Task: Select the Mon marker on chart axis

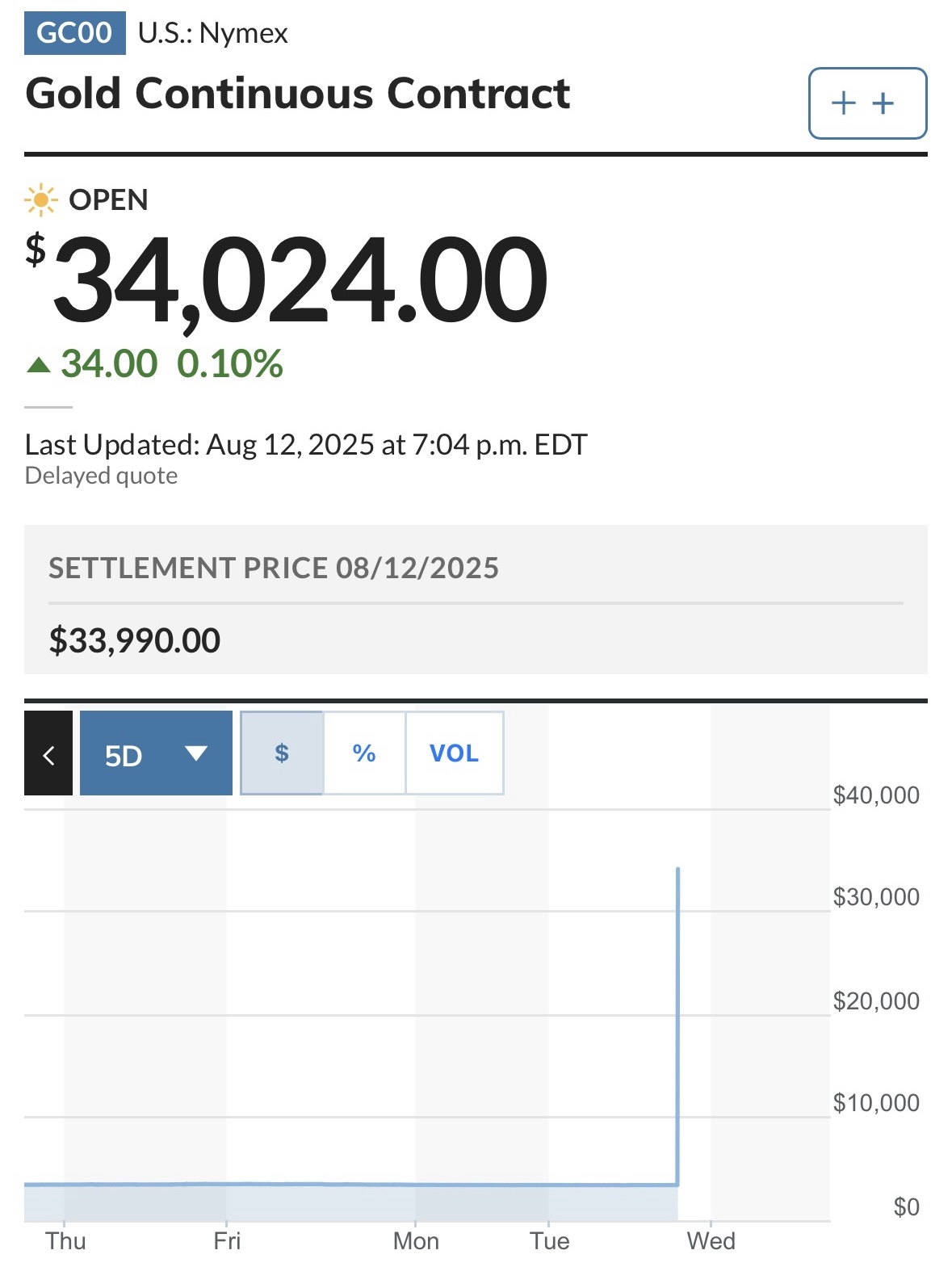Action: click(416, 1240)
